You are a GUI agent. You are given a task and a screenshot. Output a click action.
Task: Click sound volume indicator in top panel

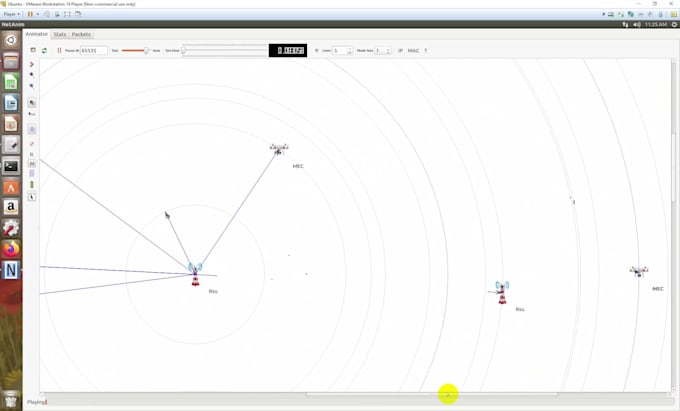(637, 24)
